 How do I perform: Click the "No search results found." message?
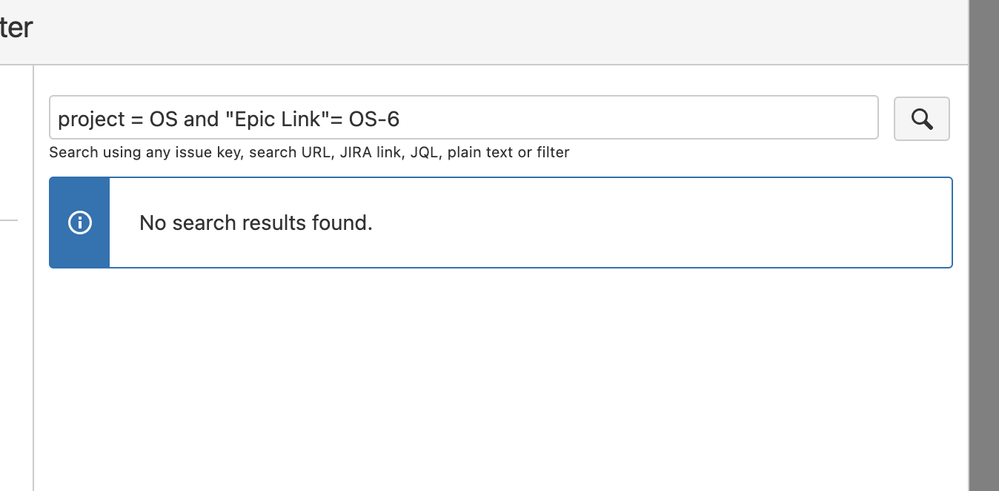(x=255, y=223)
